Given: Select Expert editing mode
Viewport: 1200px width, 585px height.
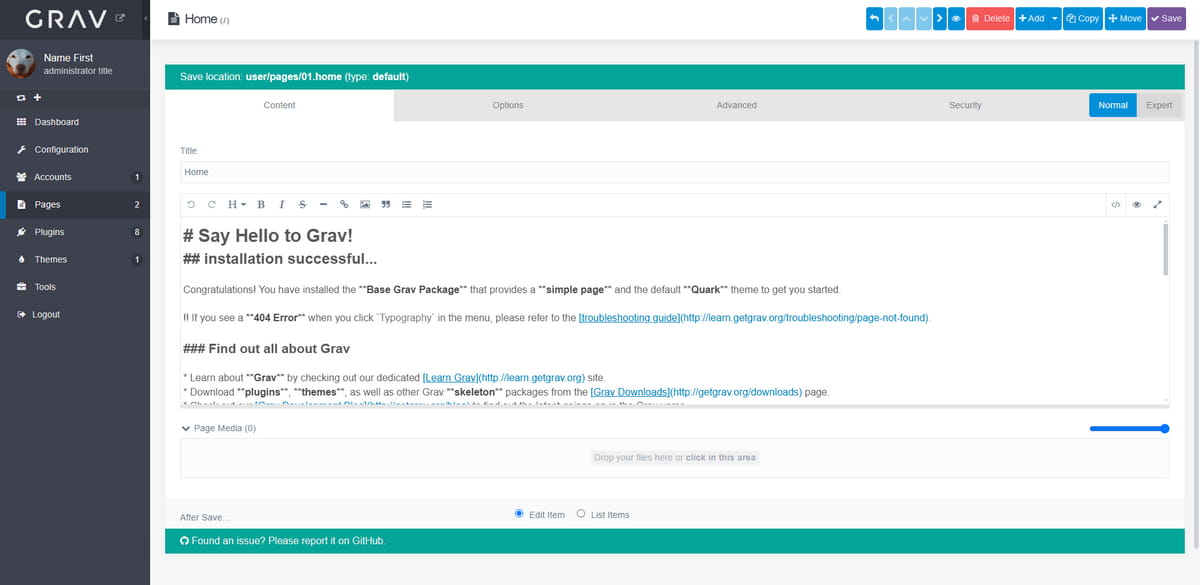Looking at the screenshot, I should pyautogui.click(x=1159, y=105).
